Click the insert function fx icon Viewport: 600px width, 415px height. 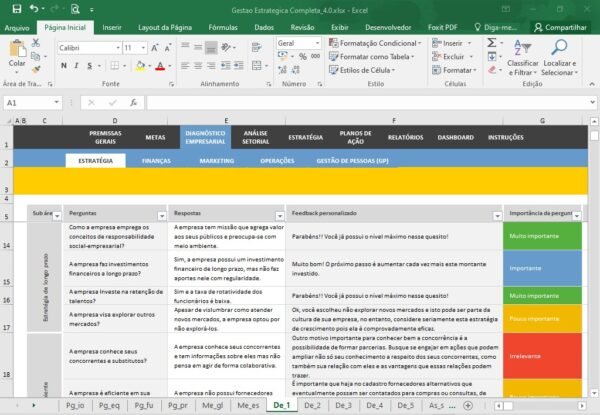pyautogui.click(x=134, y=103)
